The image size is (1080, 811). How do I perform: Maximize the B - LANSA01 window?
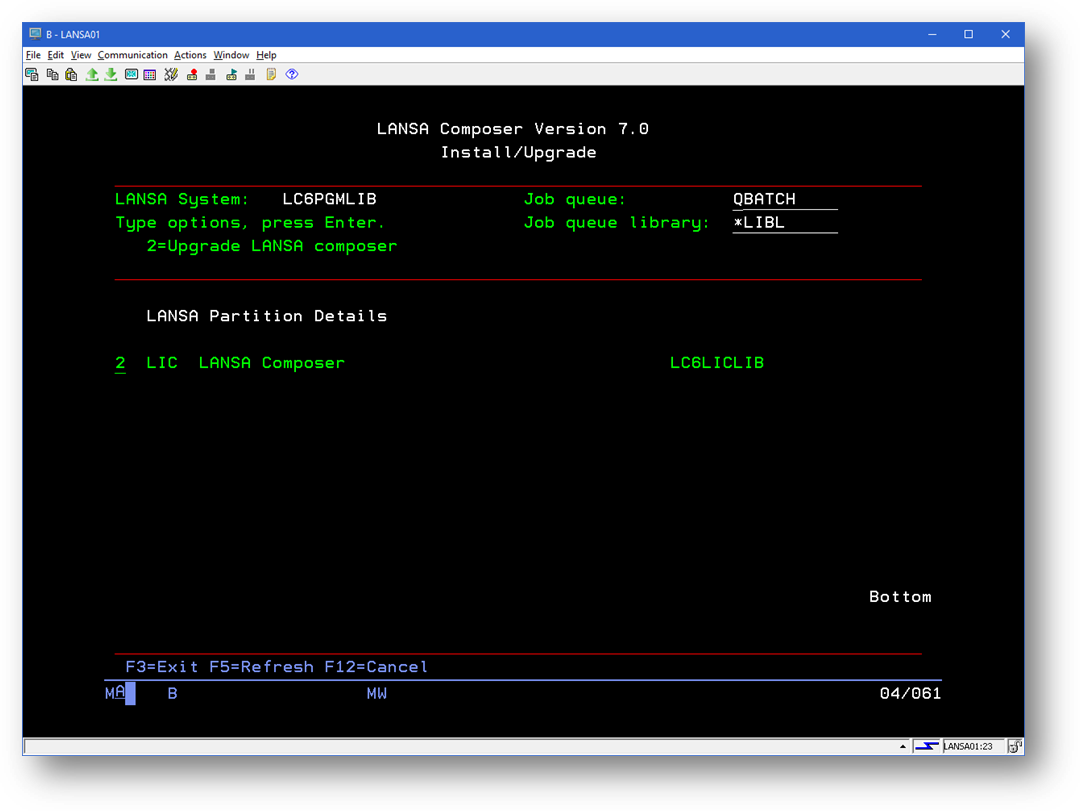tap(968, 34)
